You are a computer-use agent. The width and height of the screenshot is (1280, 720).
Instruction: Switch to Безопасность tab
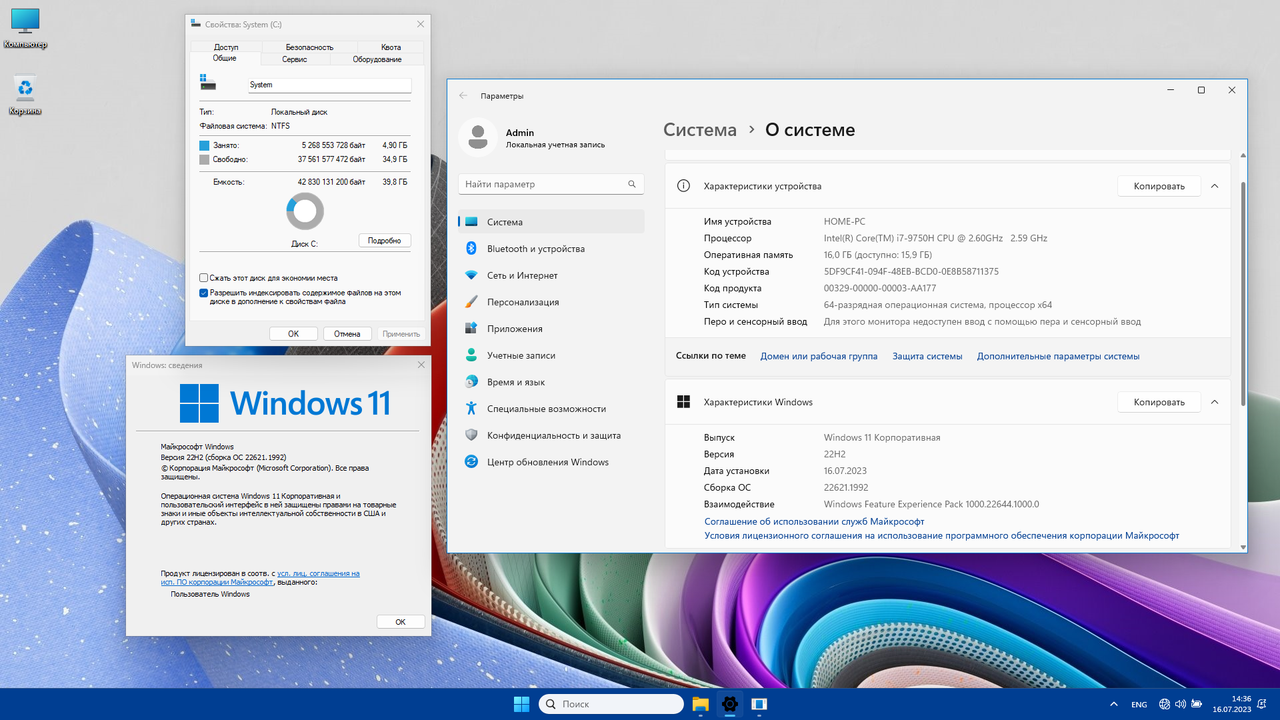point(309,47)
